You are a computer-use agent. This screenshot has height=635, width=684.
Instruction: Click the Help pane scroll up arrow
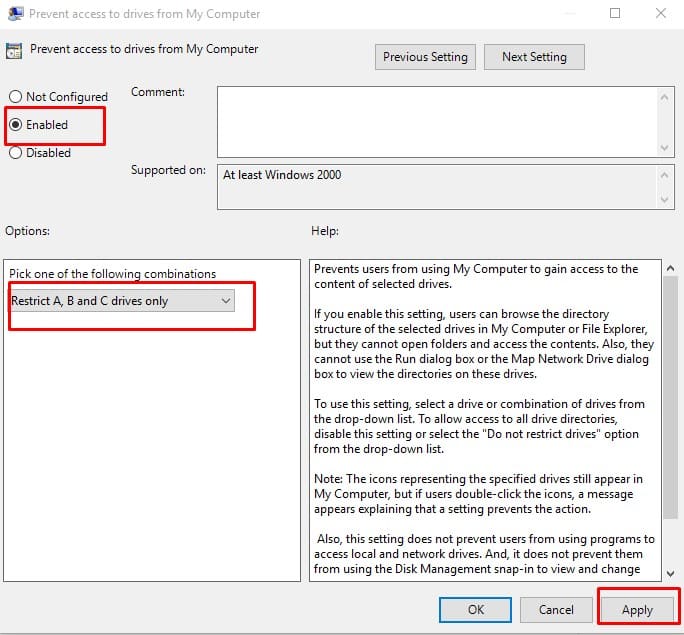tap(670, 269)
